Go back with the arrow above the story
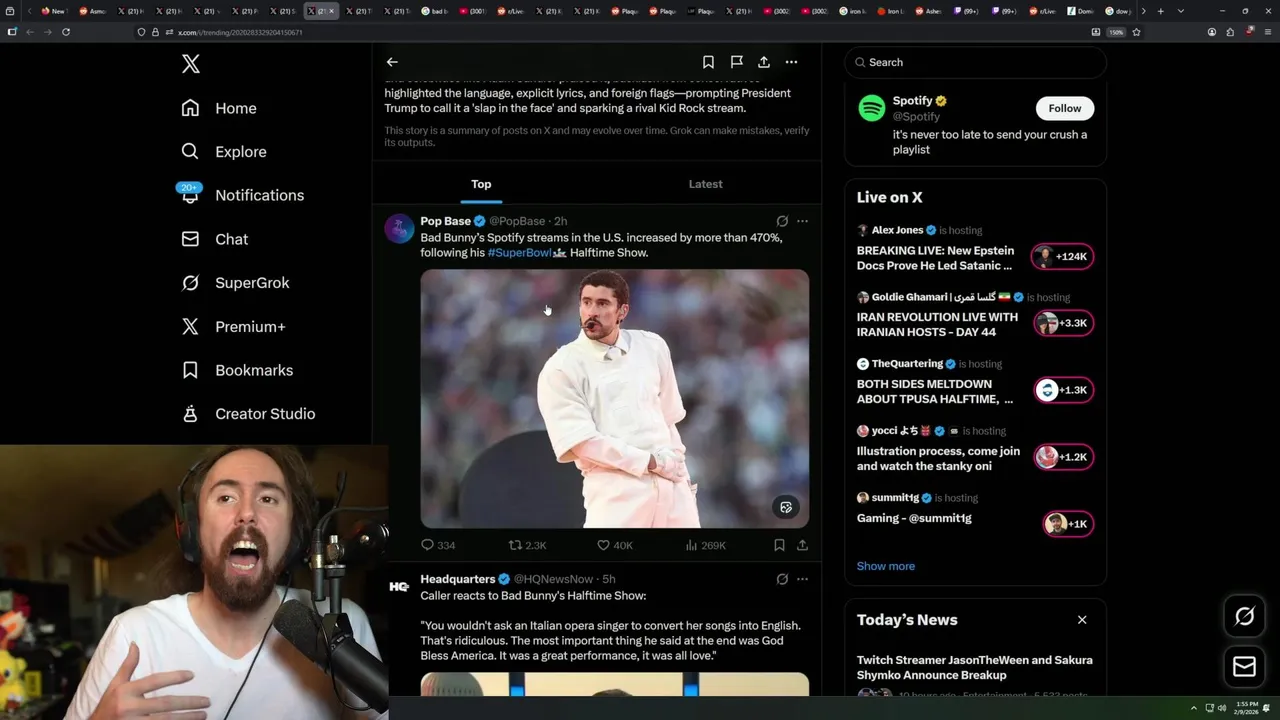This screenshot has width=1280, height=720. [392, 62]
